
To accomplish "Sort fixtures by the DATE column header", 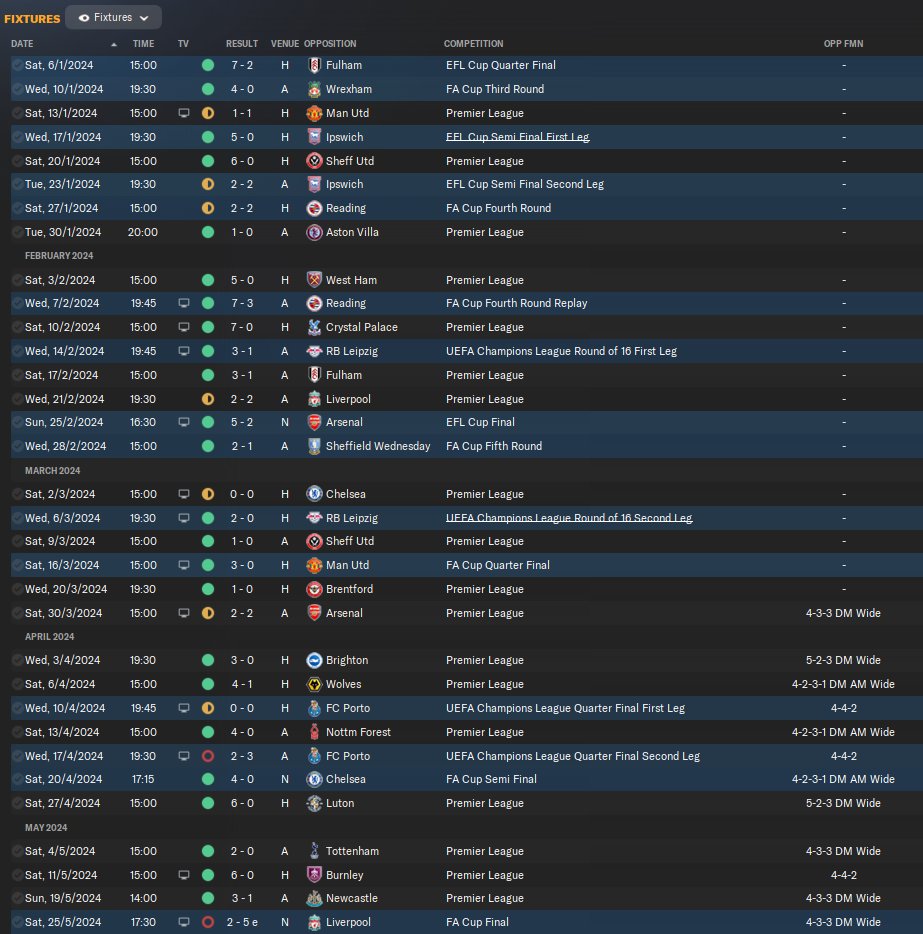I will tap(22, 43).
